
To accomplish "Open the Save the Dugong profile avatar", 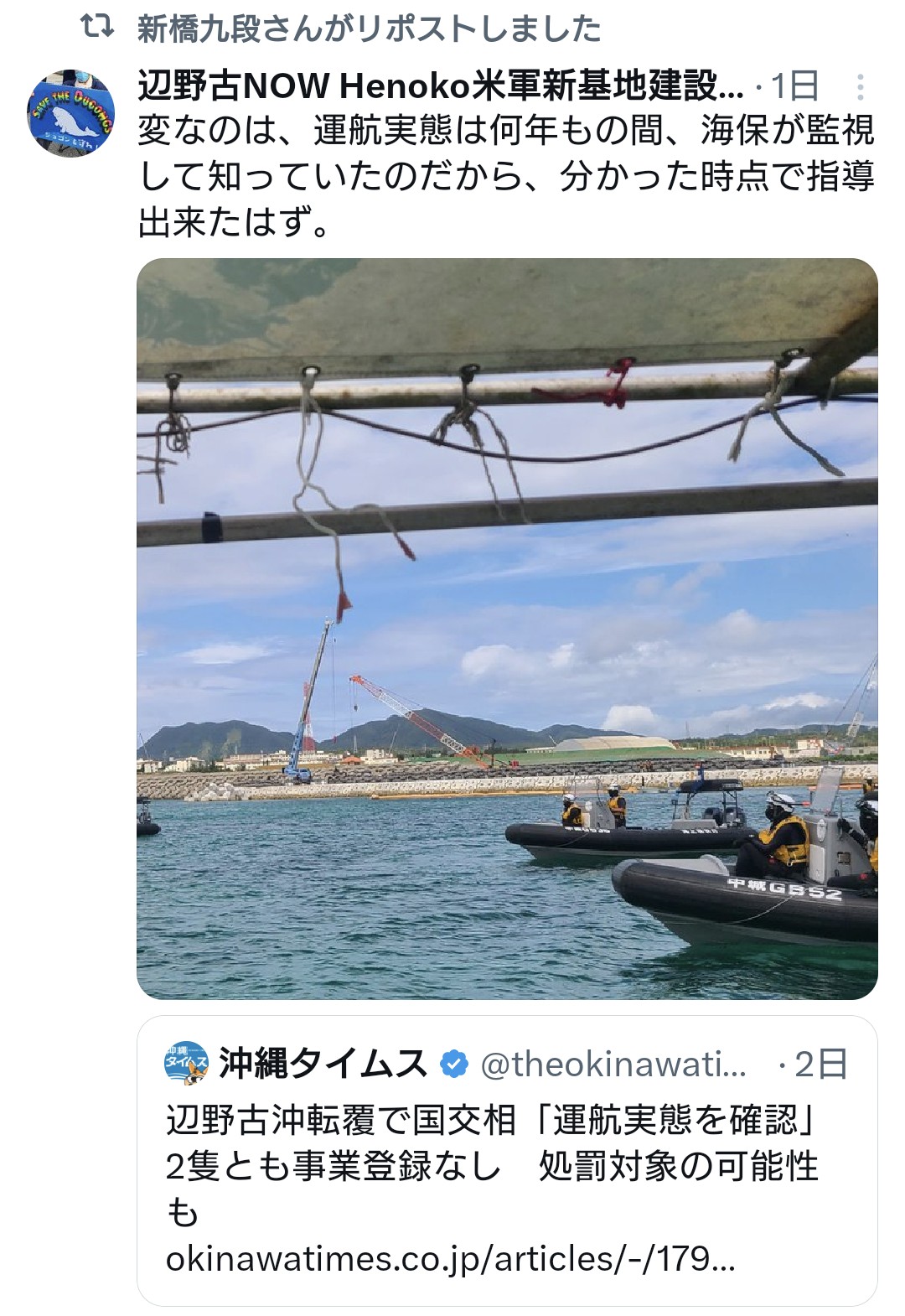I will [71, 112].
